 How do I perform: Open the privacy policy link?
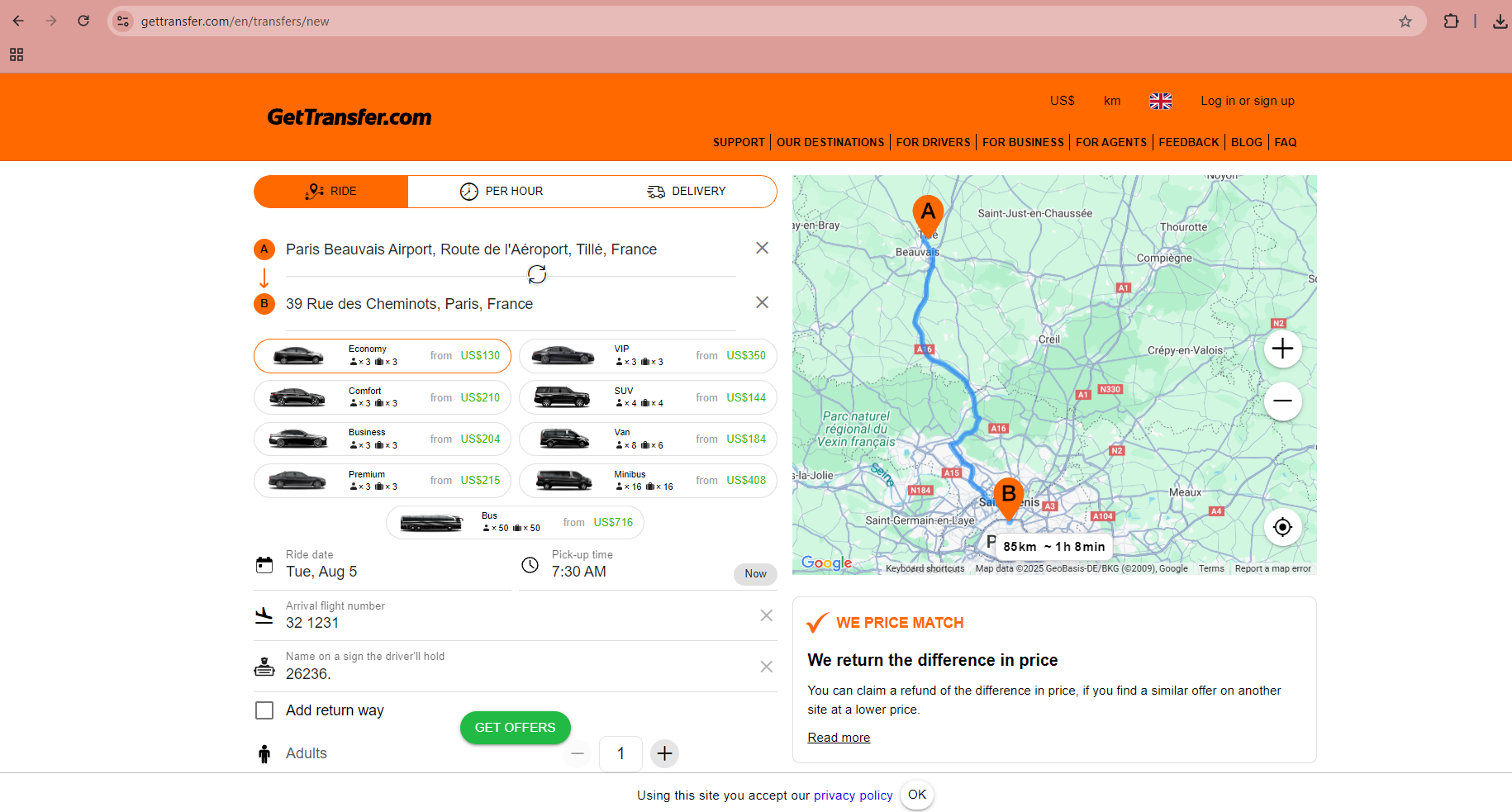(853, 795)
